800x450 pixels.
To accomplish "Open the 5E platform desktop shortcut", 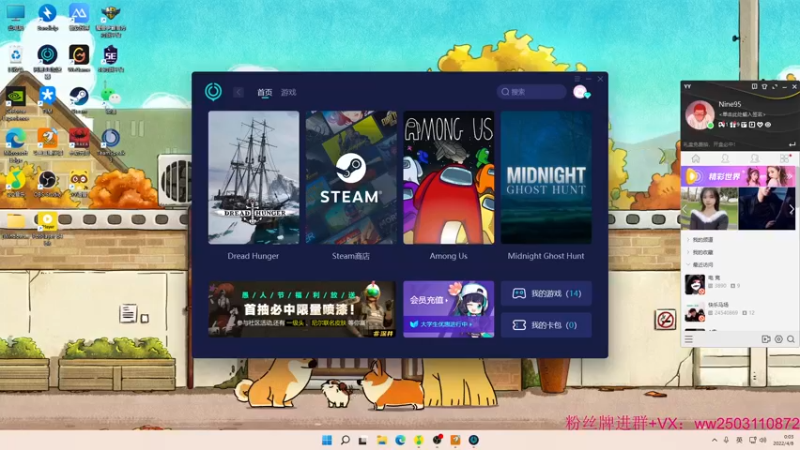I will (x=110, y=58).
